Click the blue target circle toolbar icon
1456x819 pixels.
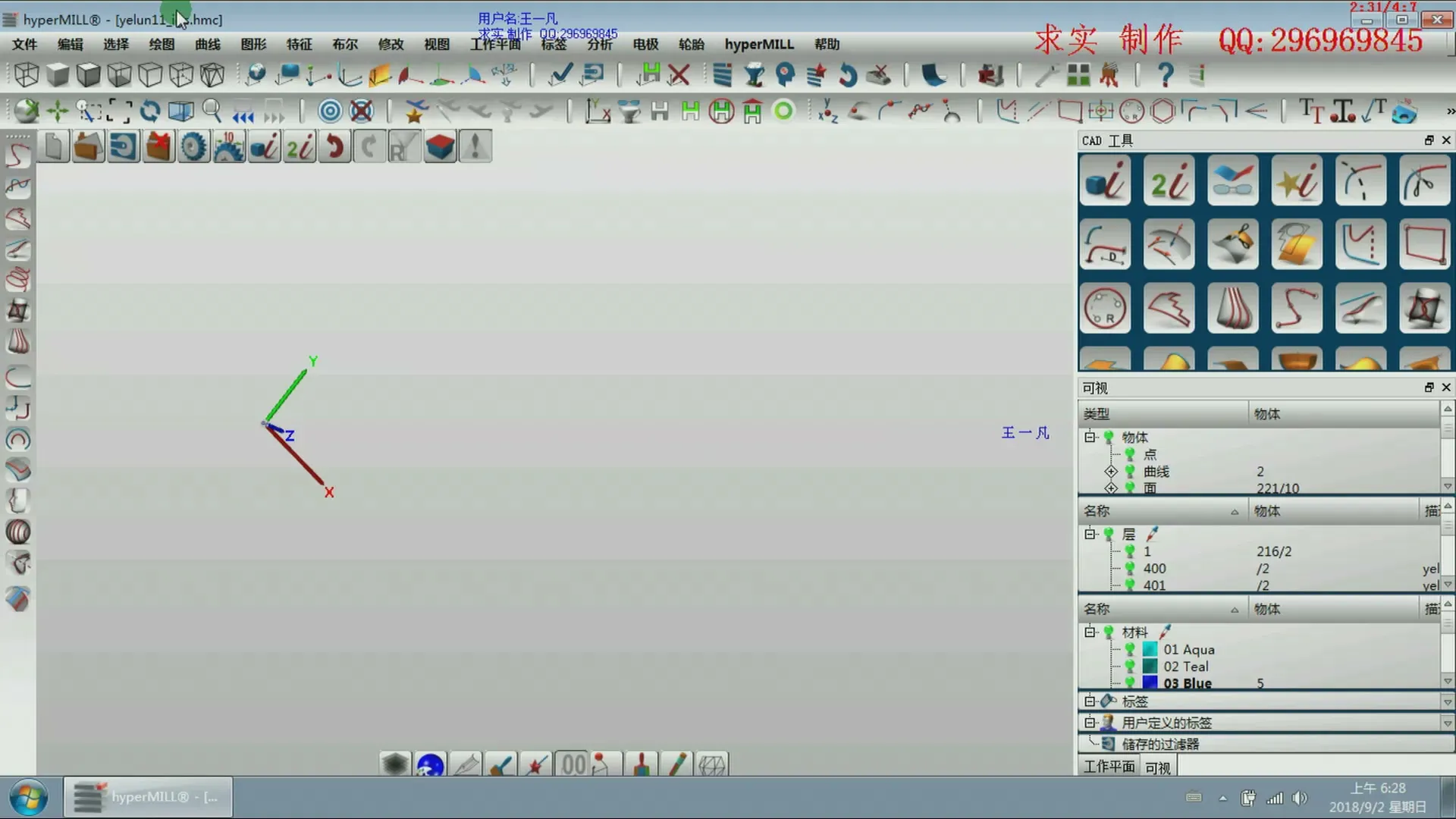330,111
